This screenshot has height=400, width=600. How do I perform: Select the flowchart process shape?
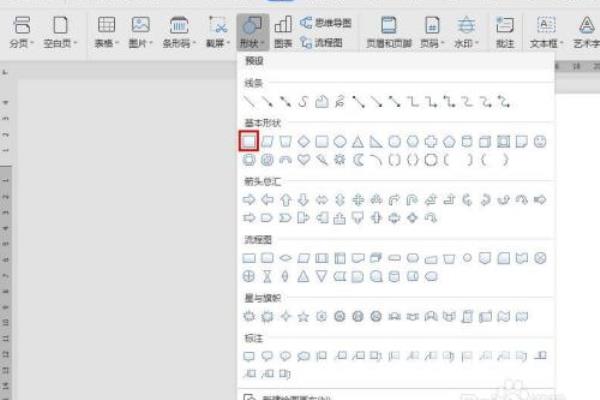click(249, 258)
